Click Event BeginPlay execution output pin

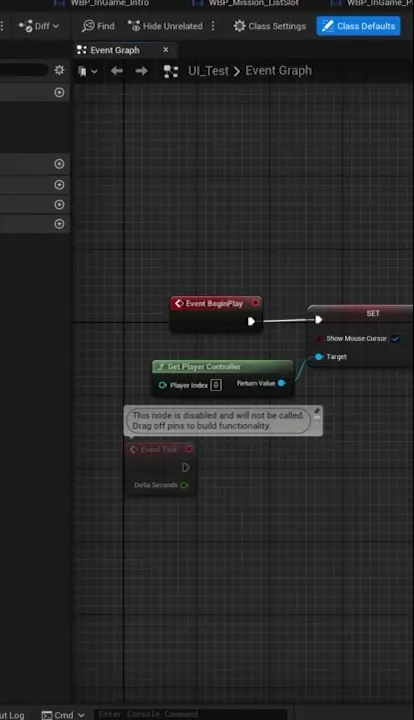coord(251,321)
